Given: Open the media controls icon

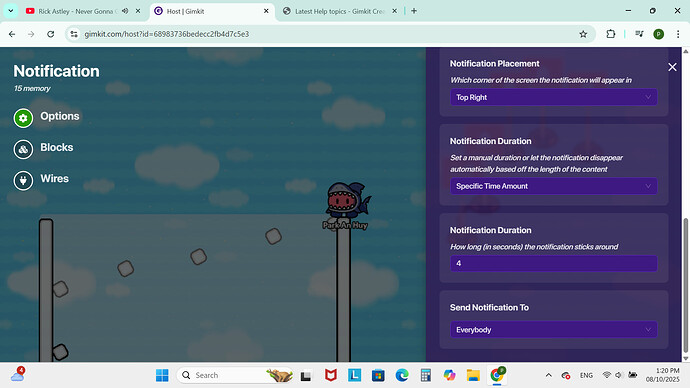Looking at the screenshot, I should click(x=639, y=34).
